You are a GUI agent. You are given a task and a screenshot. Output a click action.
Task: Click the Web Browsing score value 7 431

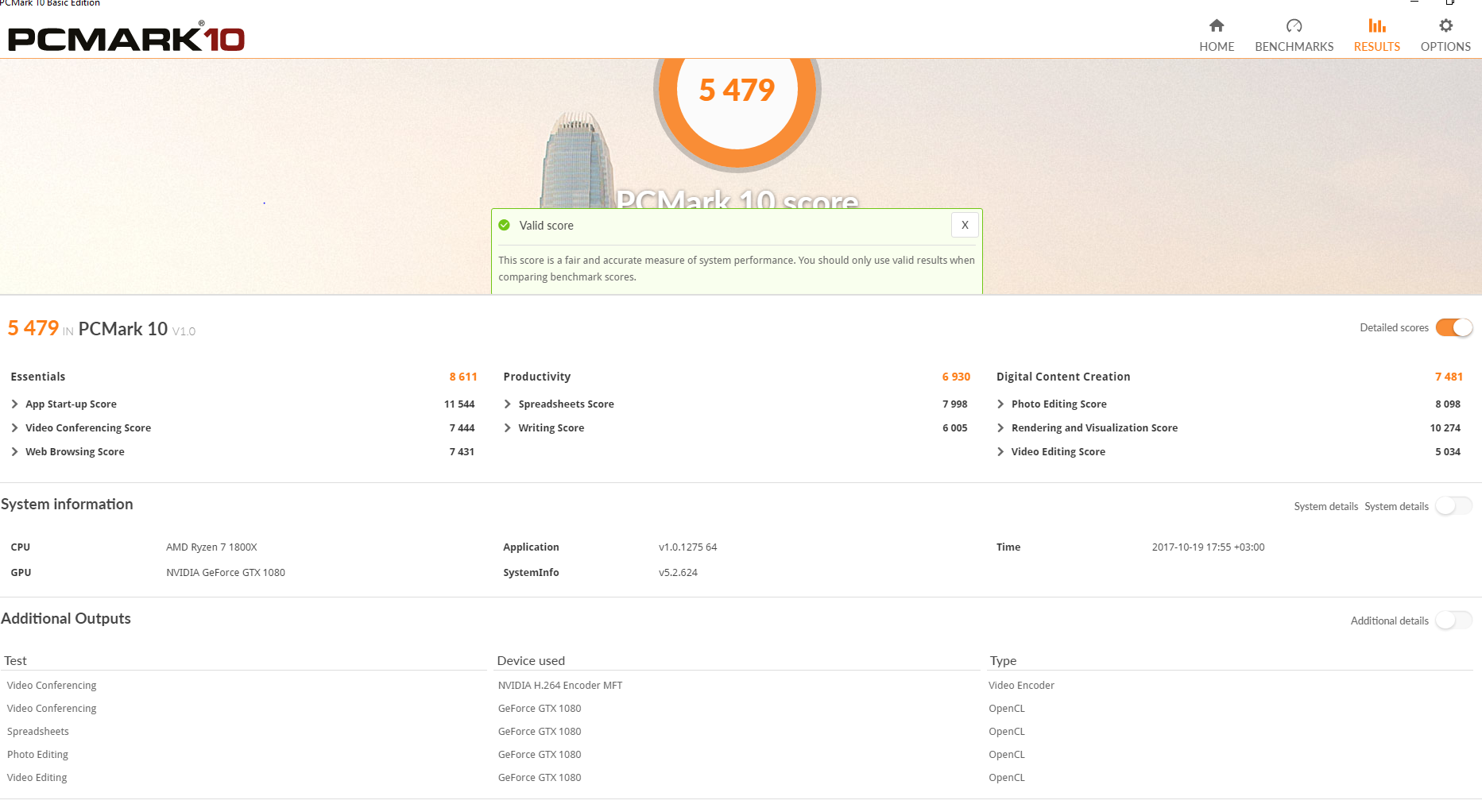click(x=462, y=452)
